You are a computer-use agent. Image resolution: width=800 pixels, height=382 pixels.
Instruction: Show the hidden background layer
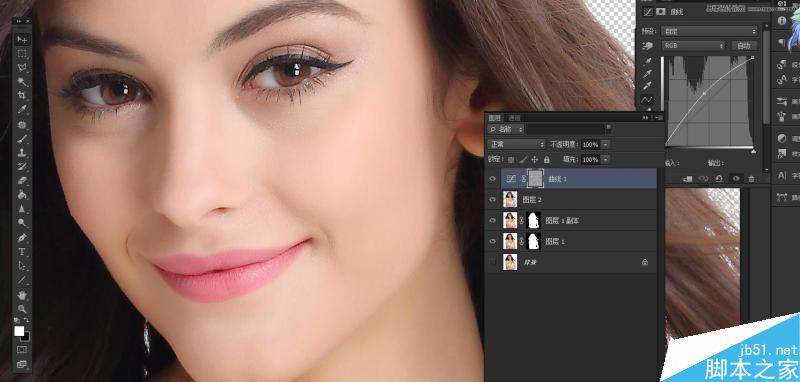492,262
